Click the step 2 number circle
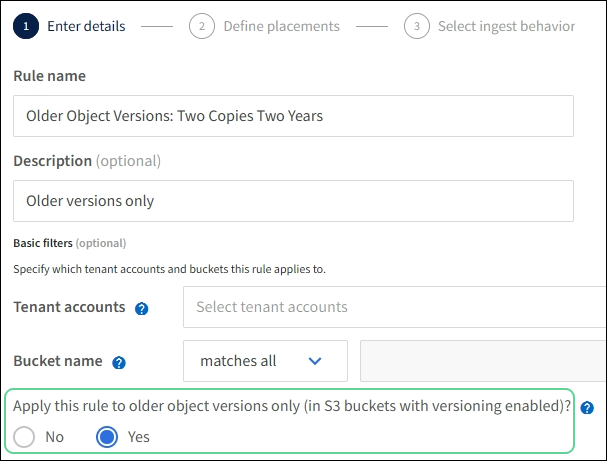 (x=201, y=26)
